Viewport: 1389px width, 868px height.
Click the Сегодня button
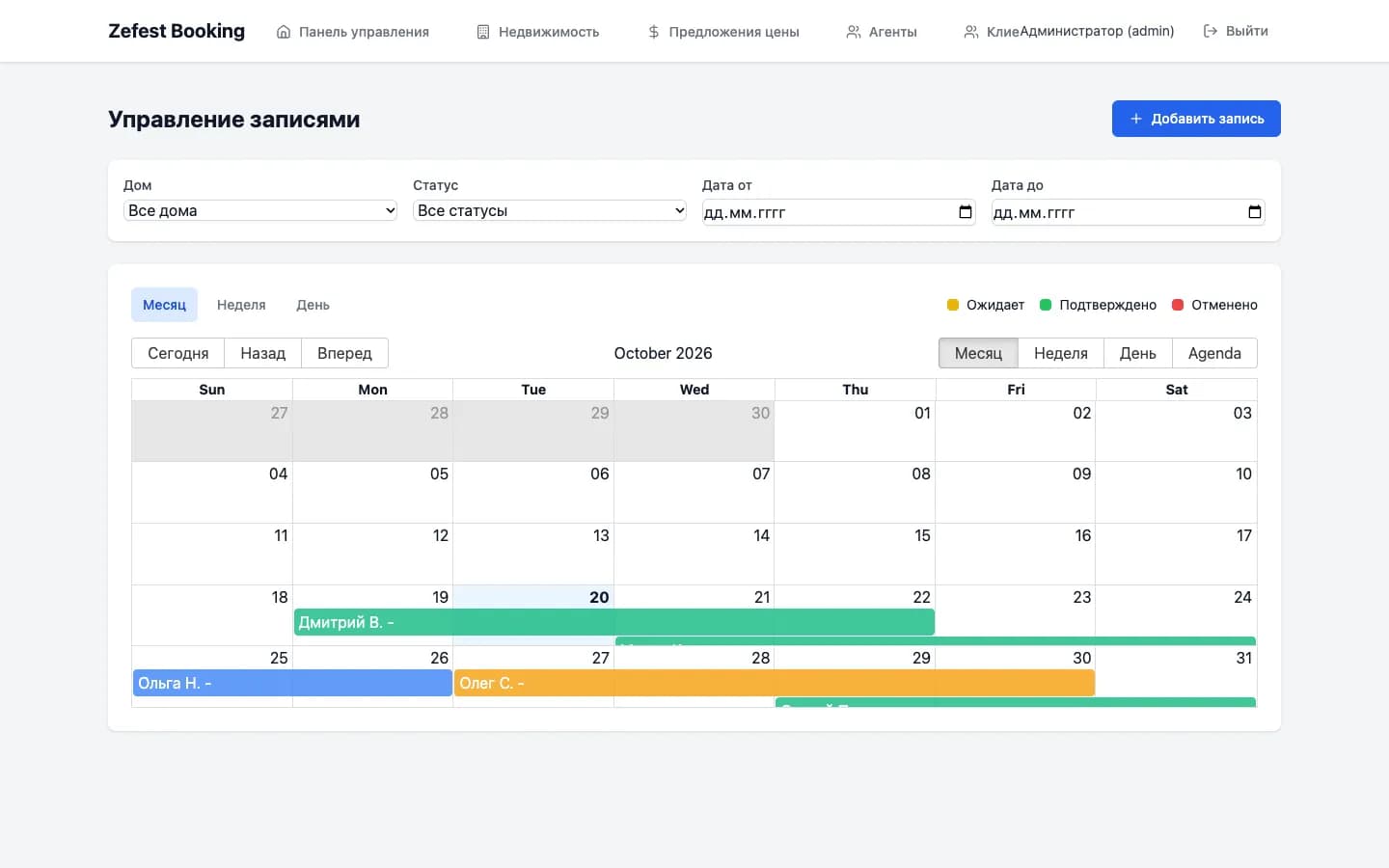177,353
